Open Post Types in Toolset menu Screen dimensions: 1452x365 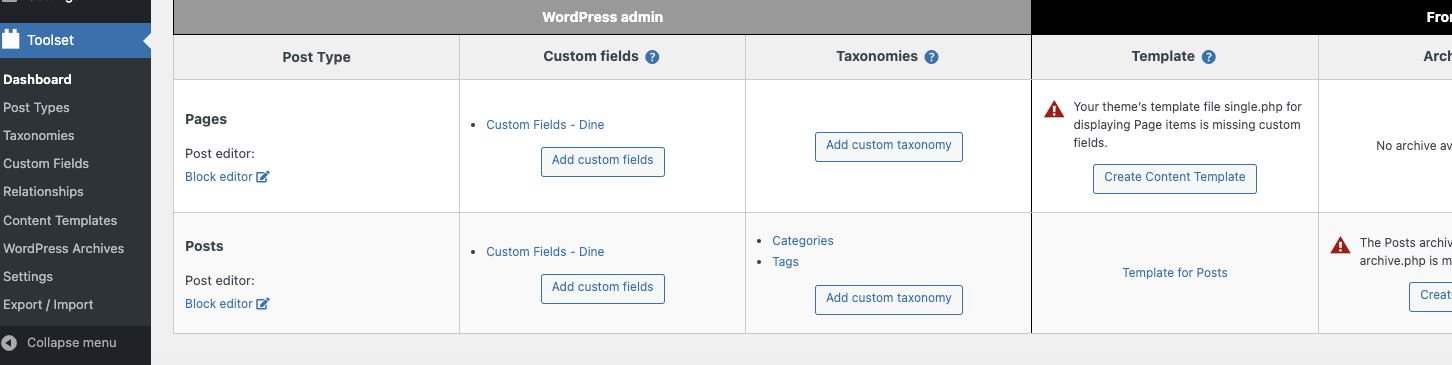click(x=36, y=107)
